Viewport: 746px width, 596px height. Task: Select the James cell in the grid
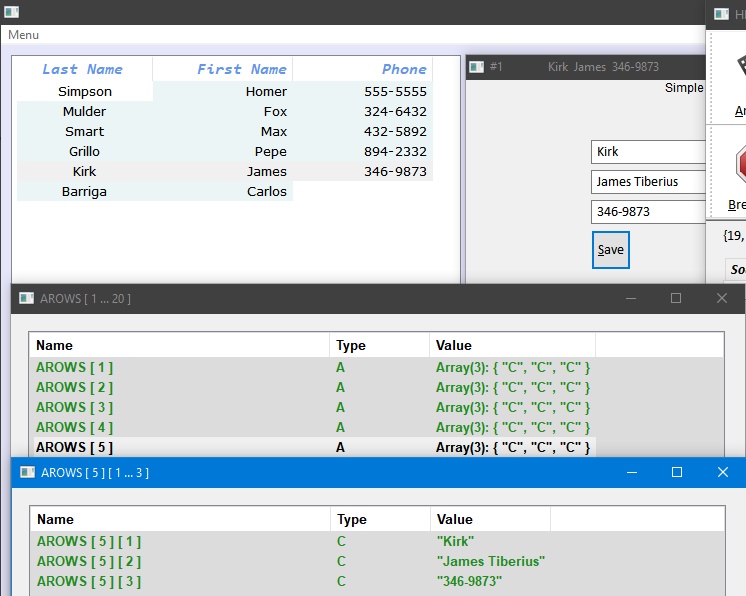[x=223, y=171]
